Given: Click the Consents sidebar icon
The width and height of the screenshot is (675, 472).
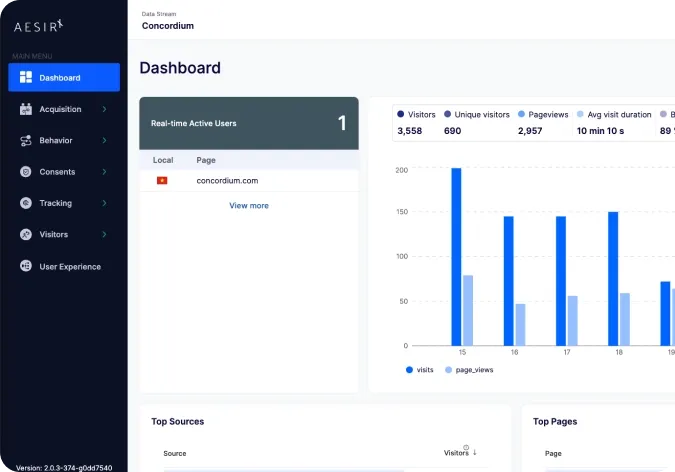Looking at the screenshot, I should pos(26,172).
